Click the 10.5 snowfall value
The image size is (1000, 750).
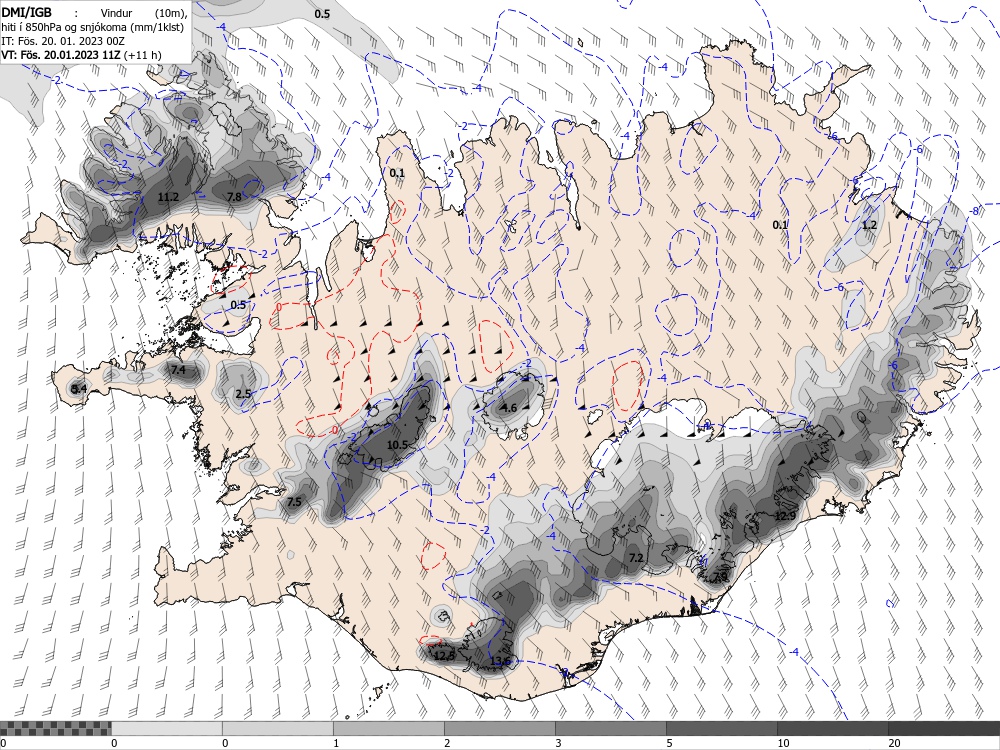(397, 445)
